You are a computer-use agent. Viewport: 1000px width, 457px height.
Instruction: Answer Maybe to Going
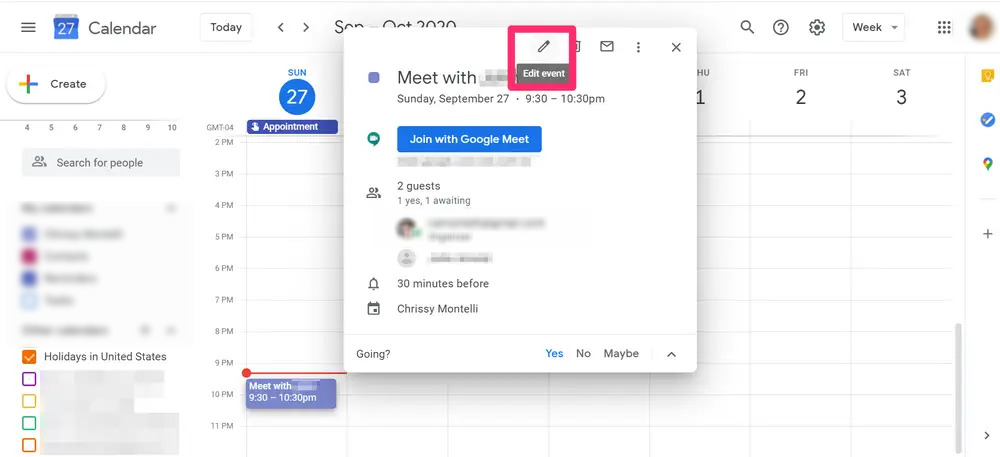[x=621, y=353]
